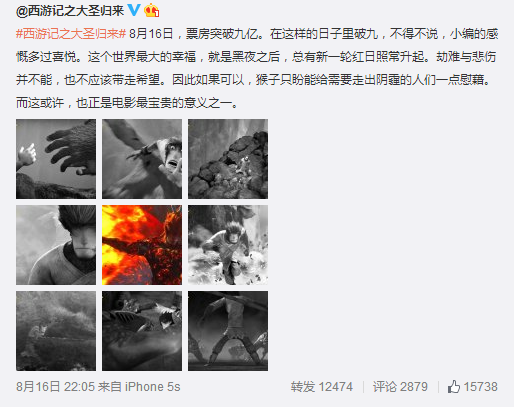
Task: Open the 评论 2879 comments button
Action: (x=400, y=387)
